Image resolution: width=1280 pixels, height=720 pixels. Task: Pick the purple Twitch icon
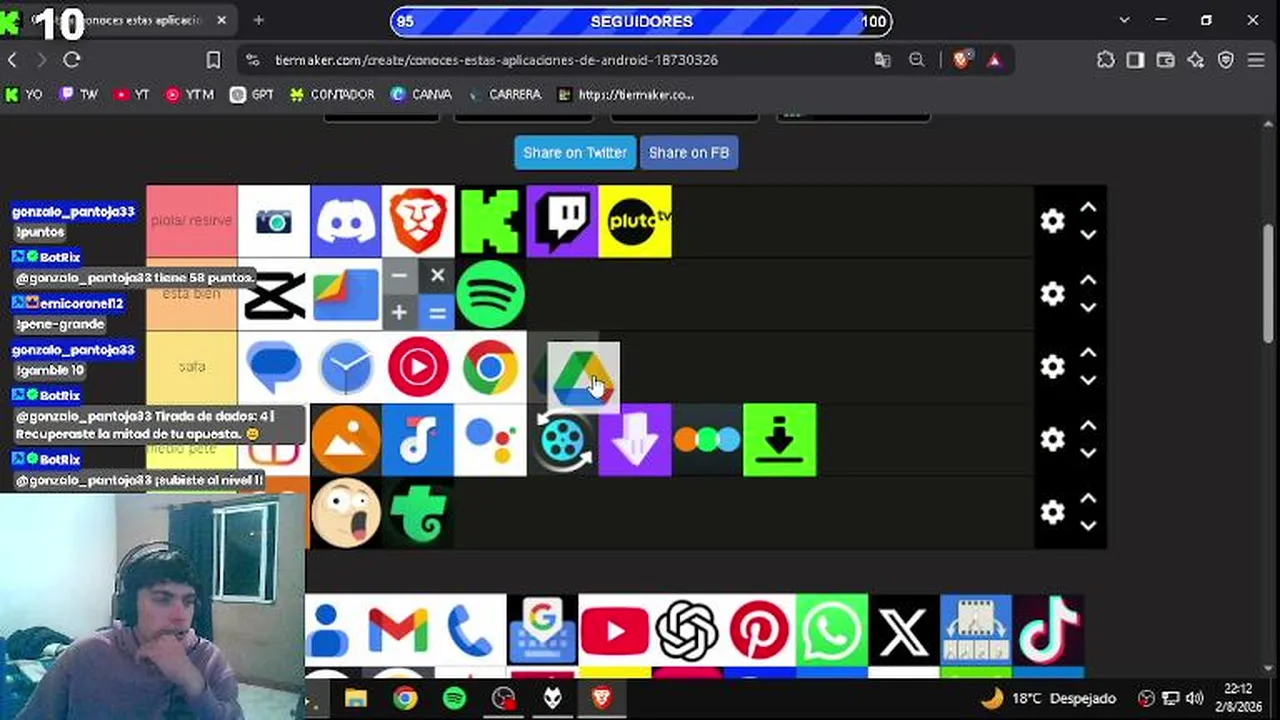click(562, 221)
